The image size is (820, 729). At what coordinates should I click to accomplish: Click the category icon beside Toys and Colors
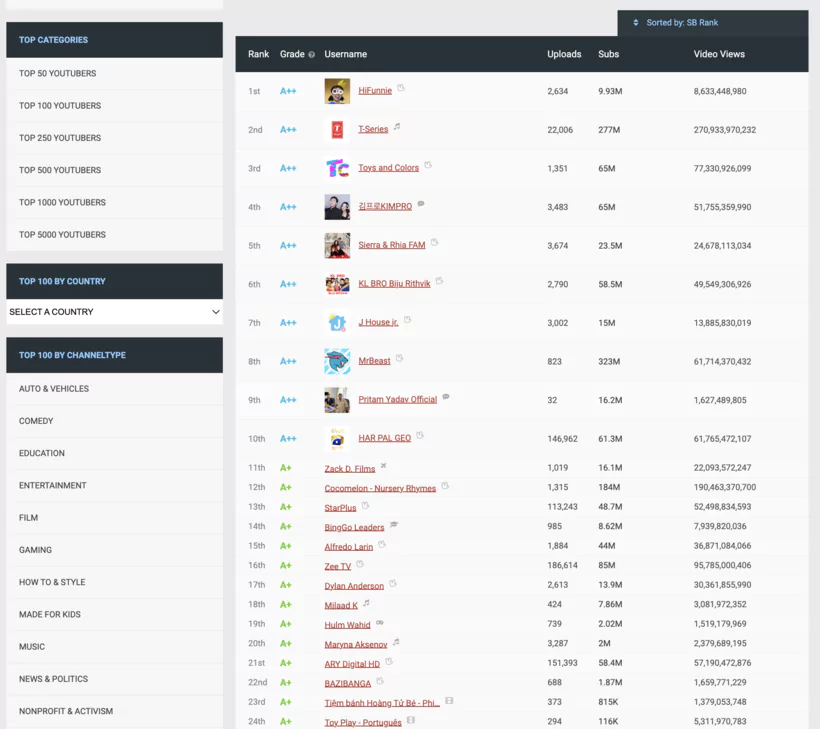[428, 165]
